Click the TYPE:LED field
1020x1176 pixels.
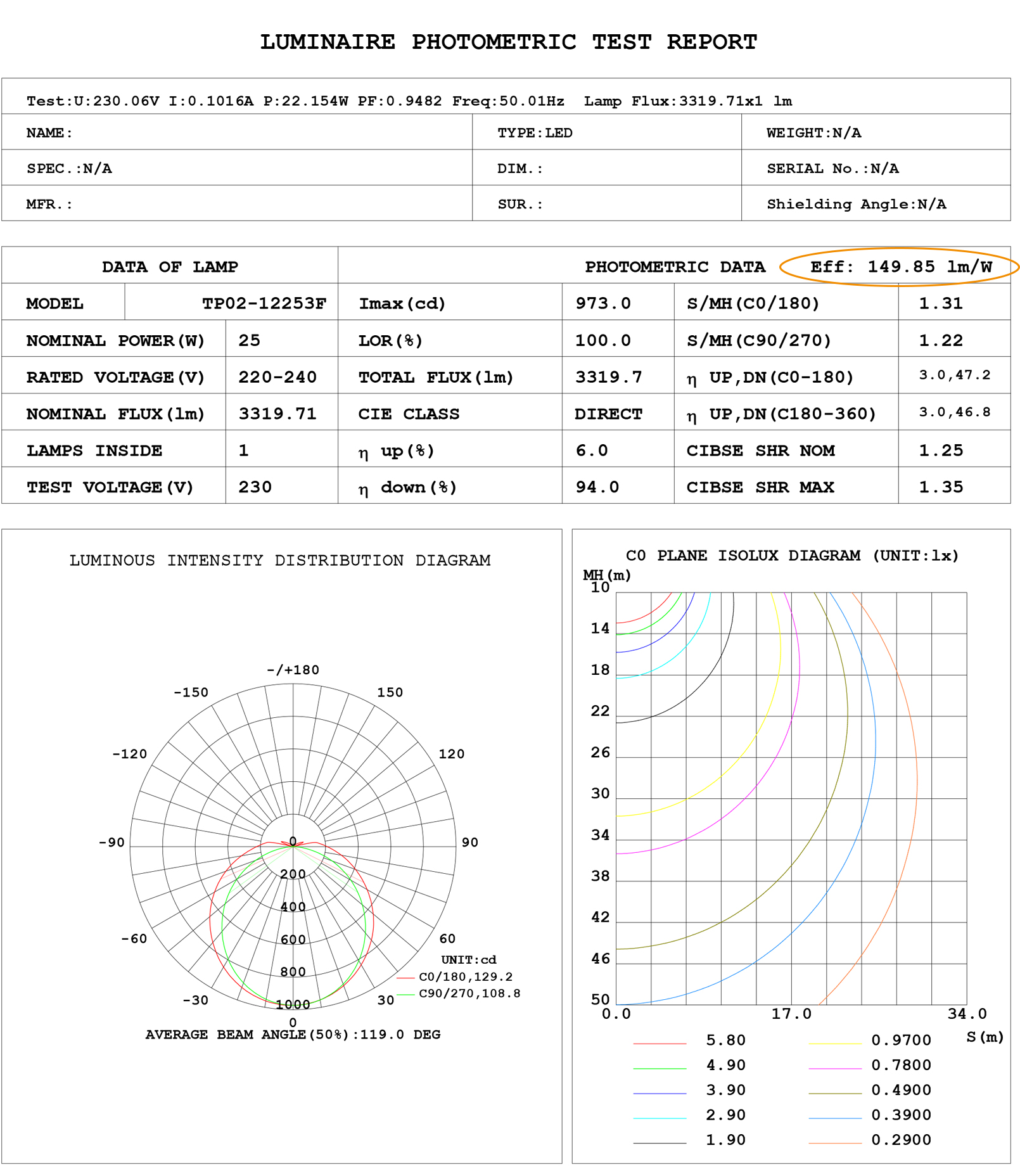coord(535,133)
